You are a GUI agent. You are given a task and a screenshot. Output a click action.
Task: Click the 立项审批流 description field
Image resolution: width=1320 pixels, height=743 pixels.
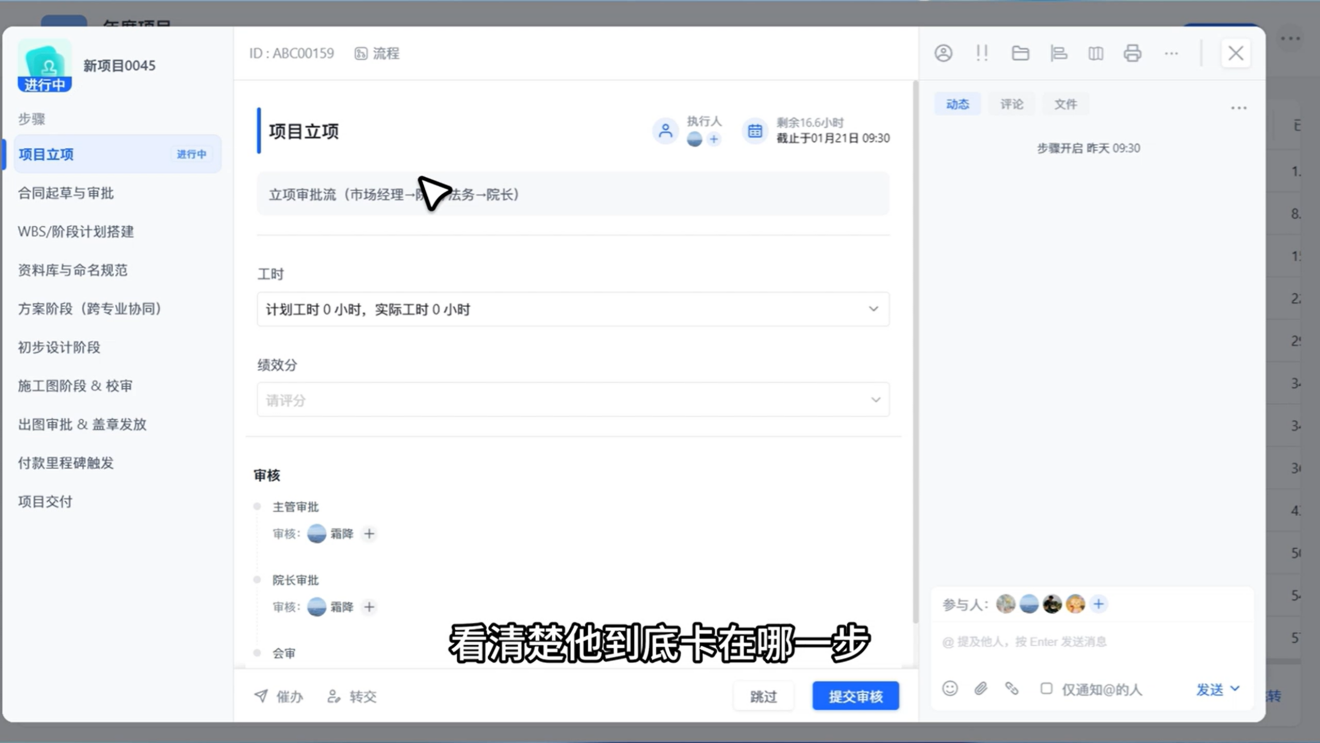pyautogui.click(x=573, y=194)
